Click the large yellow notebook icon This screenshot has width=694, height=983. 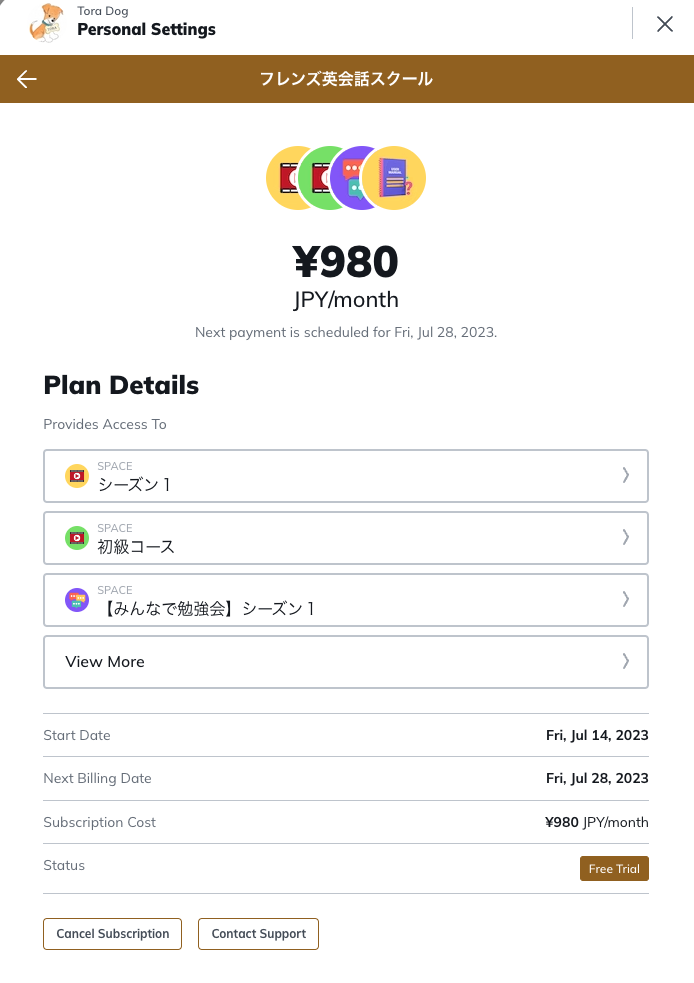tap(395, 179)
